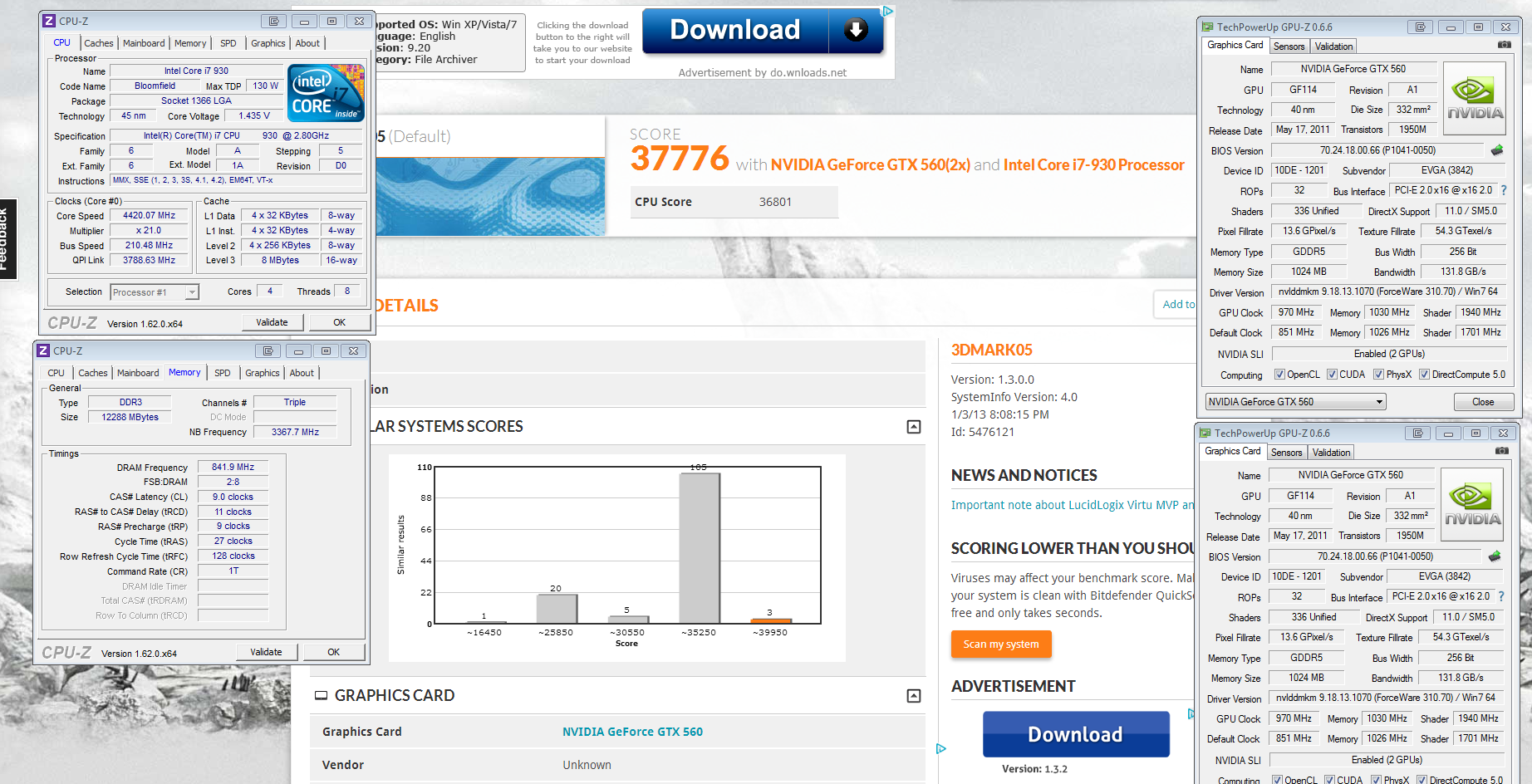1532x784 pixels.
Task: Open the Sensors tab in the upper GPU-Z
Action: tap(1289, 47)
